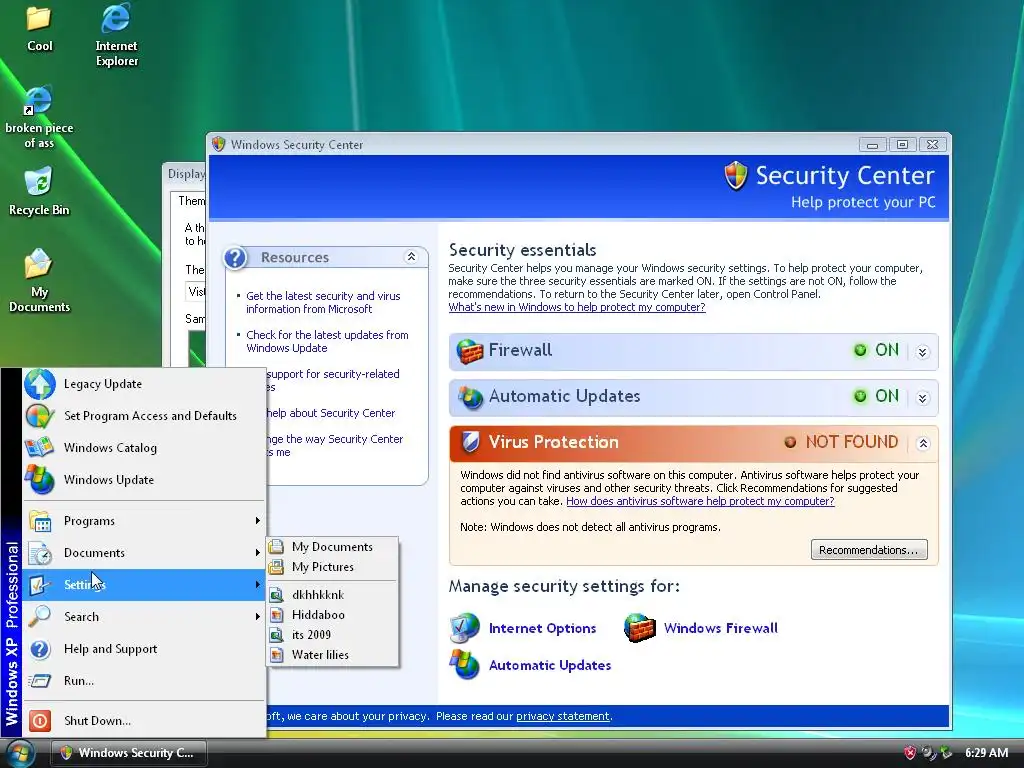
Task: Open Legacy Update from Start menu
Action: pyautogui.click(x=145, y=384)
